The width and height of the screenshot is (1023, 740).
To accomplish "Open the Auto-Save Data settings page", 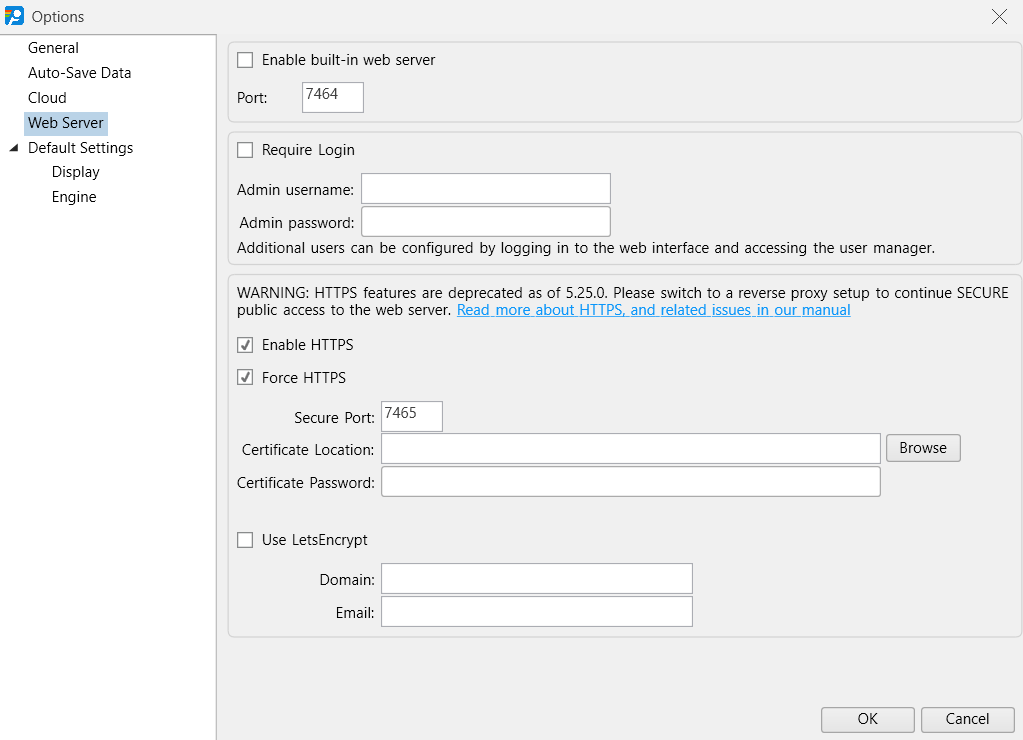I will pyautogui.click(x=79, y=72).
